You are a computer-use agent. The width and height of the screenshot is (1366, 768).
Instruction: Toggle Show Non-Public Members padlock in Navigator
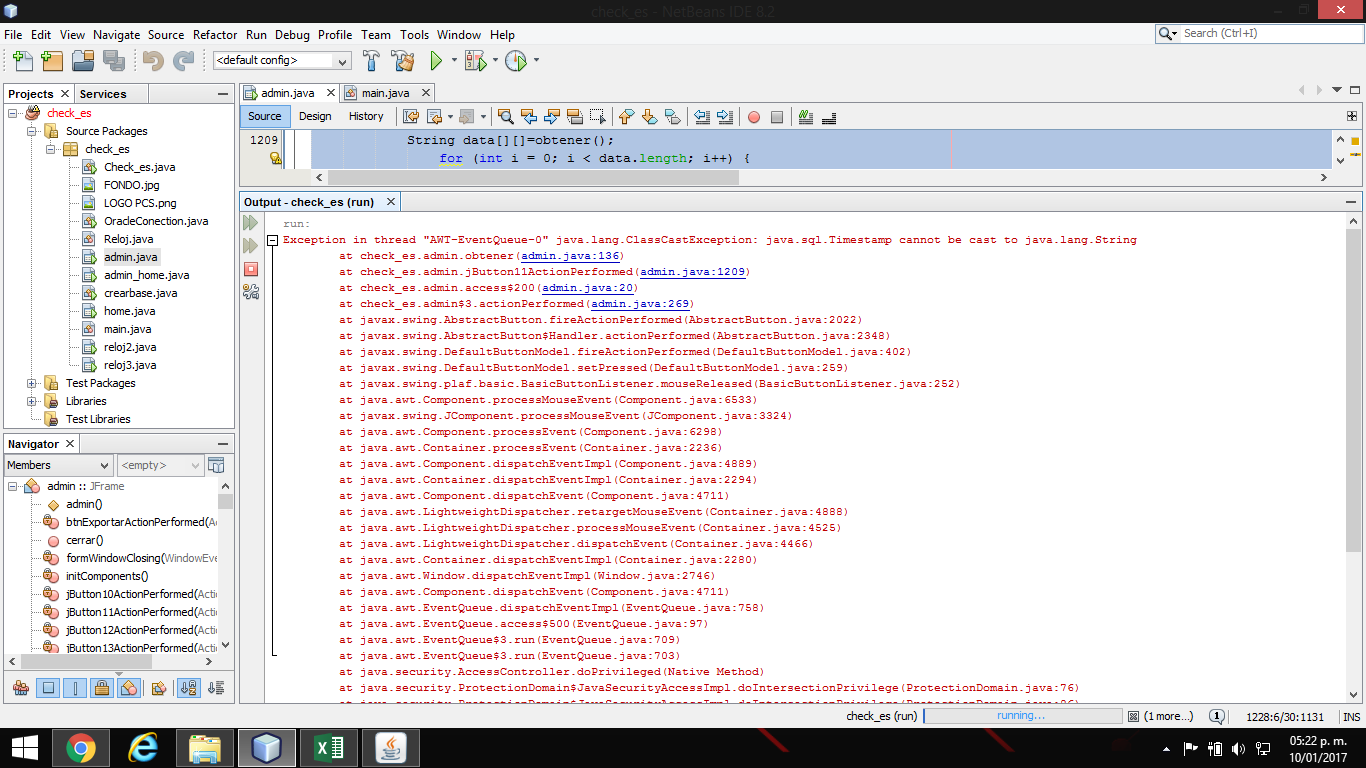pyautogui.click(x=101, y=688)
